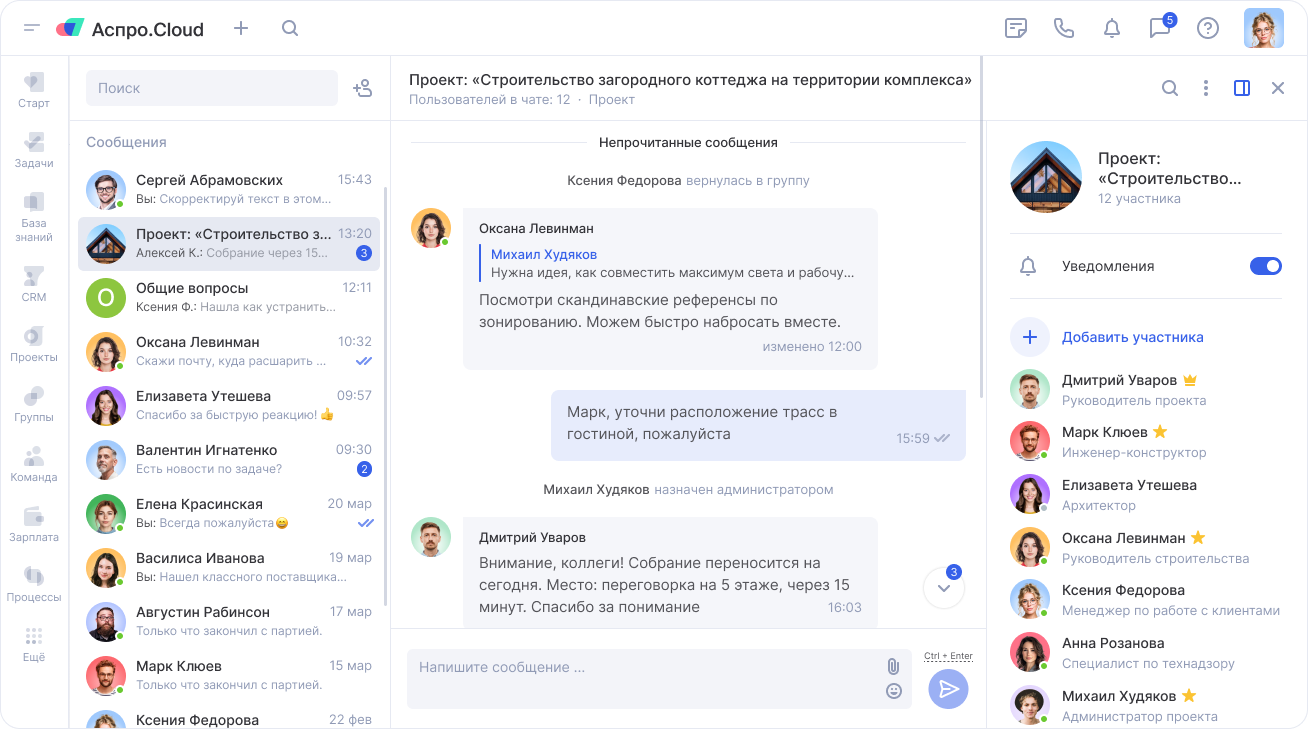Image resolution: width=1308 pixels, height=729 pixels.
Task: Open the notifications bell in header
Action: coord(1112,28)
